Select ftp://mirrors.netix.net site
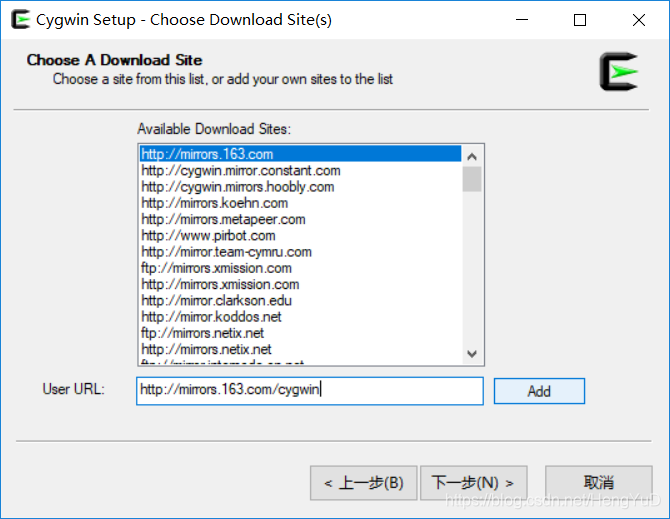Viewport: 670px width, 519px height. pyautogui.click(x=300, y=333)
